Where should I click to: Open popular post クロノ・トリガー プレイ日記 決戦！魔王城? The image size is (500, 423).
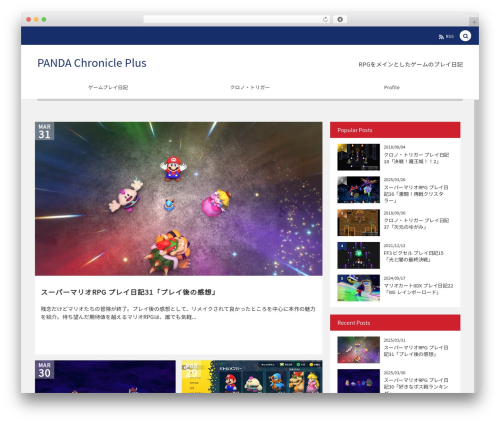[416, 158]
